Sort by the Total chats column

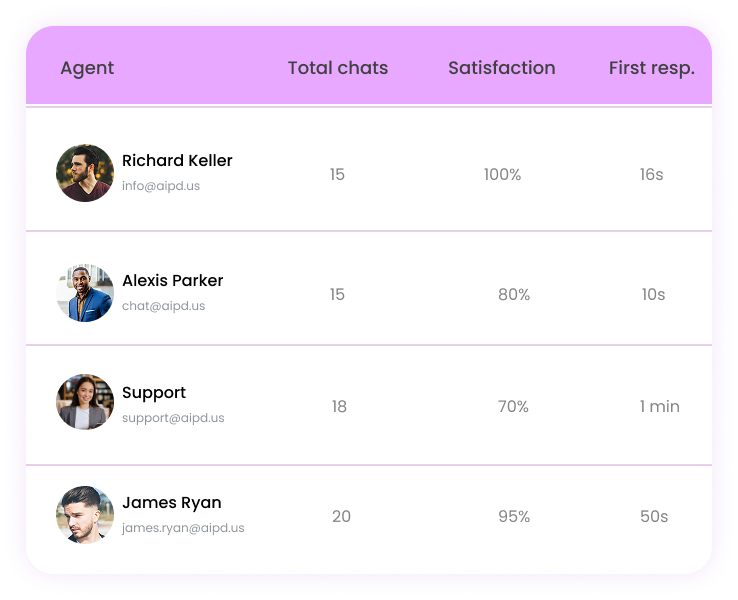point(338,68)
